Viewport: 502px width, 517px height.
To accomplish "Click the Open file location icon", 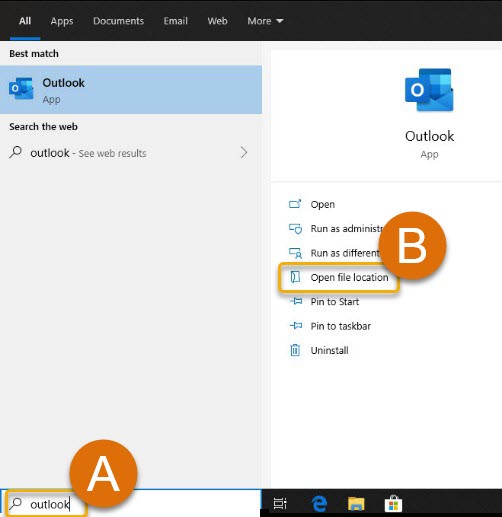I will (x=295, y=277).
